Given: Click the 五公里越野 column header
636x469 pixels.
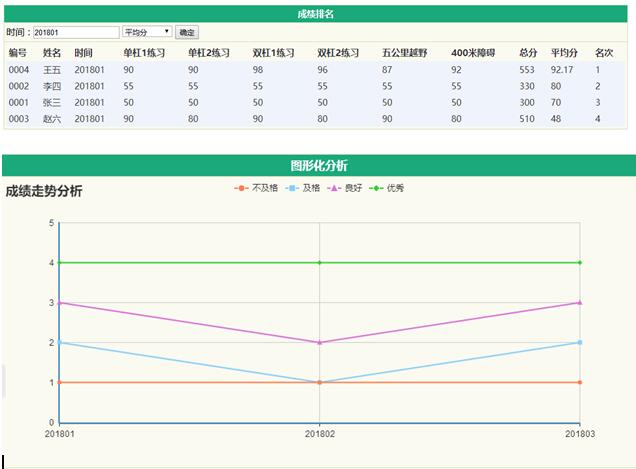Looking at the screenshot, I should (x=404, y=53).
